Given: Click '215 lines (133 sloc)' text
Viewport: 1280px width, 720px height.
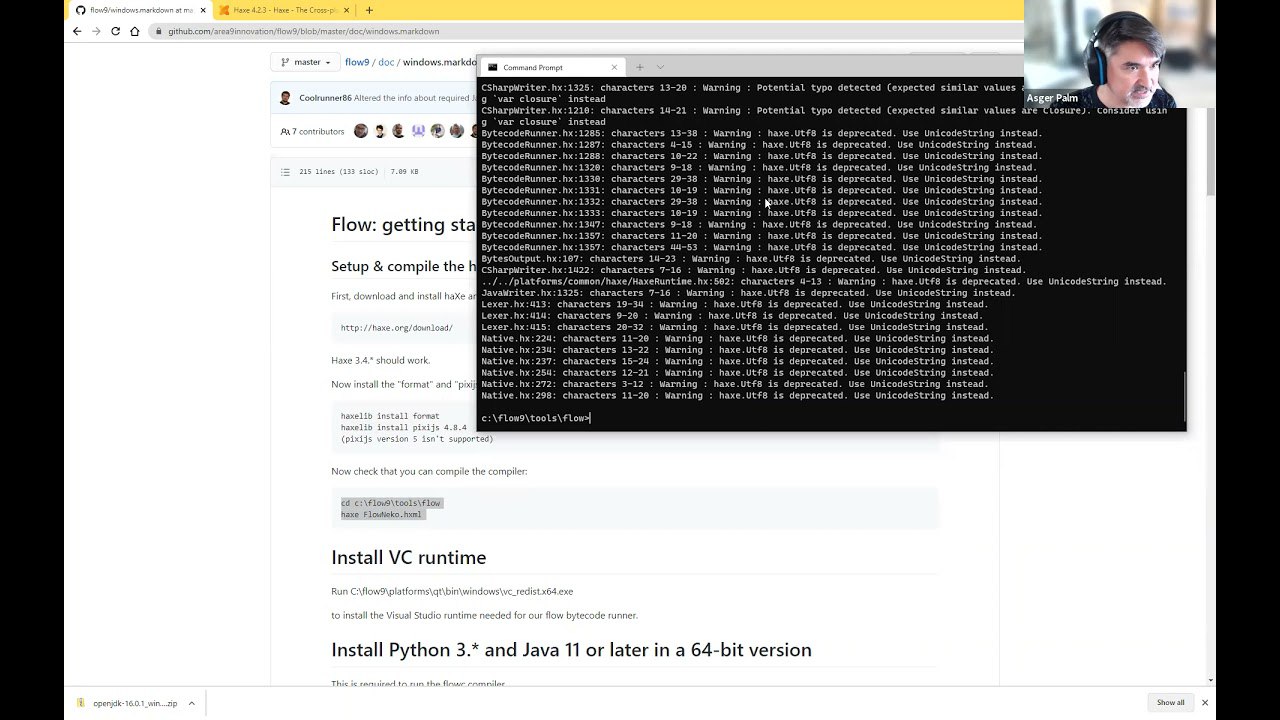Looking at the screenshot, I should pyautogui.click(x=338, y=172).
